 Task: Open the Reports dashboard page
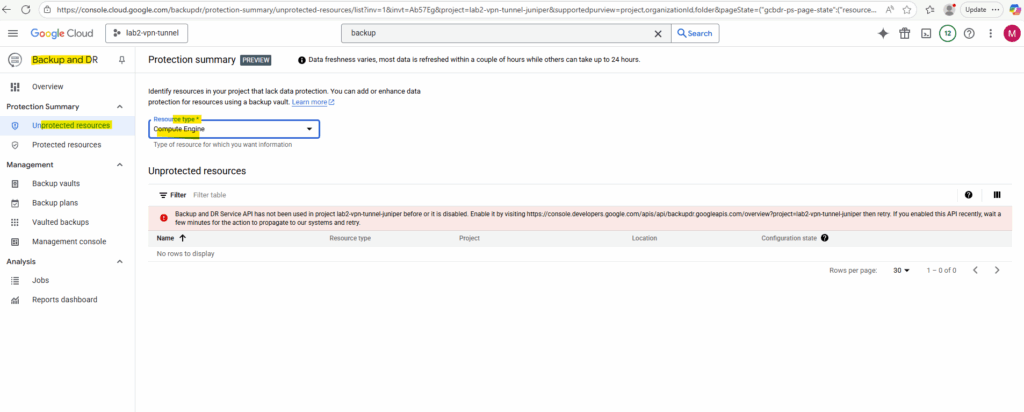coord(64,300)
